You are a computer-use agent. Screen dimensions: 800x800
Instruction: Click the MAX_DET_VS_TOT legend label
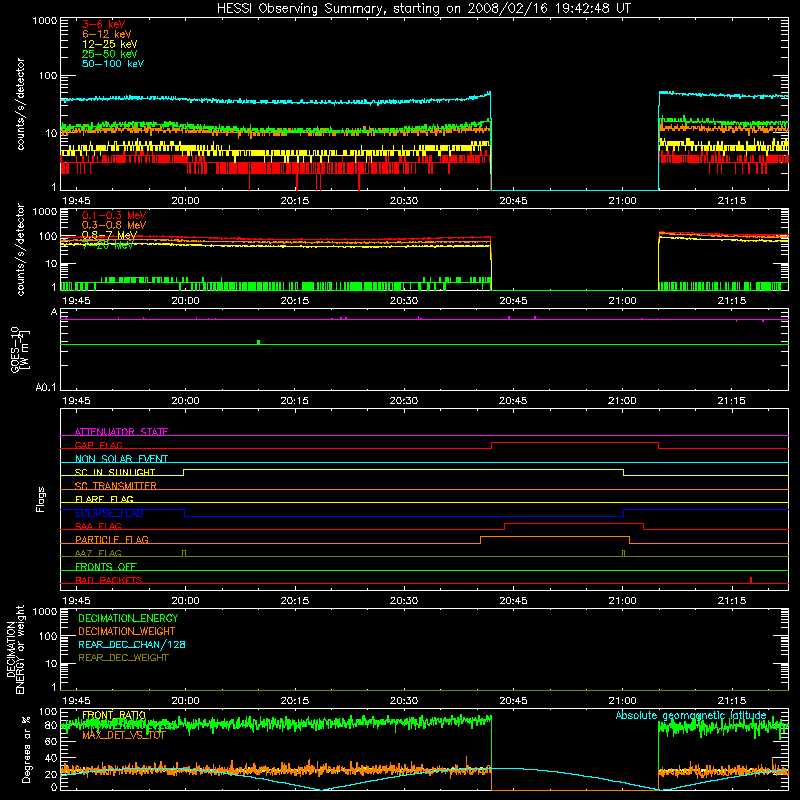pyautogui.click(x=124, y=735)
